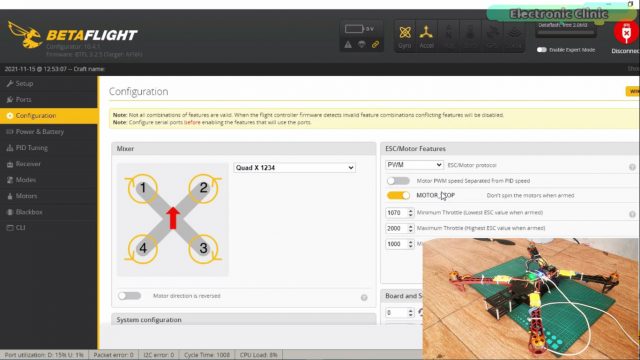Open the Blackbox tab
640x360 pixels.
pos(49,212)
